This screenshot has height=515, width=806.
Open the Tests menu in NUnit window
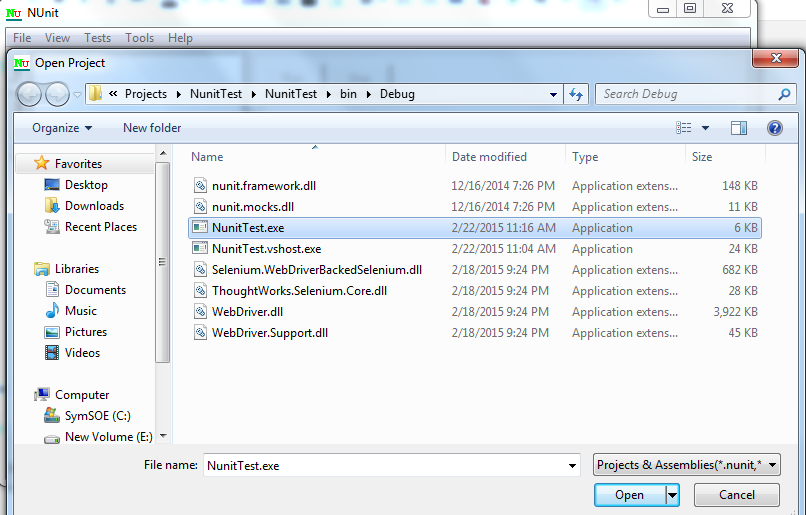(x=97, y=38)
